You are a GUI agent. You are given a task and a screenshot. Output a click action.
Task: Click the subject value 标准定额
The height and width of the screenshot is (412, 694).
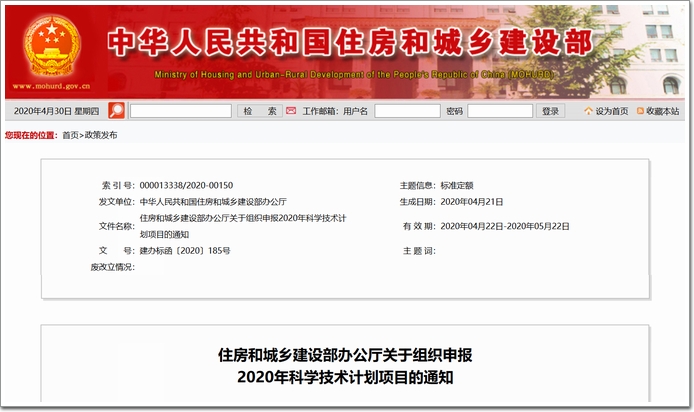point(457,185)
